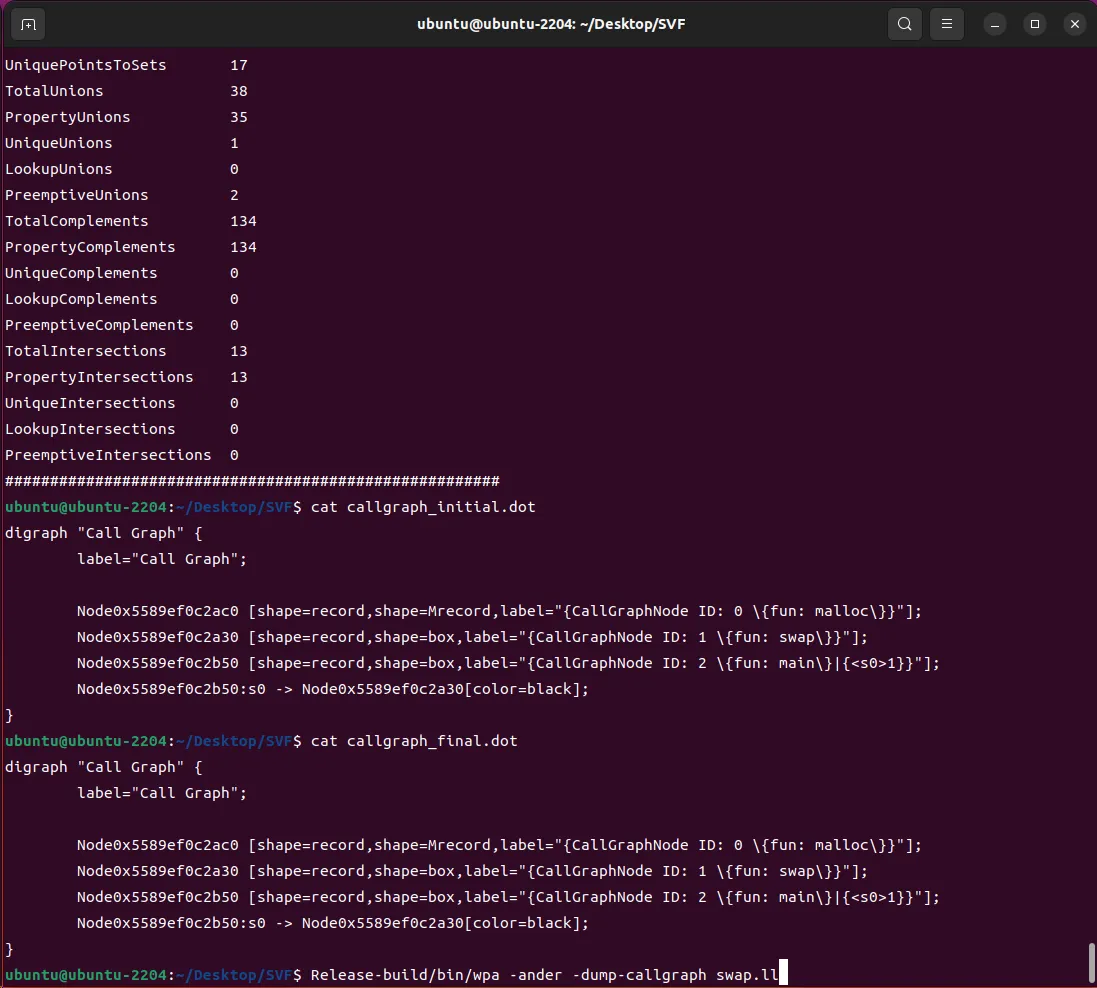1097x988 pixels.
Task: Click Release-build/bin/wpa path in the last command
Action: (407, 975)
